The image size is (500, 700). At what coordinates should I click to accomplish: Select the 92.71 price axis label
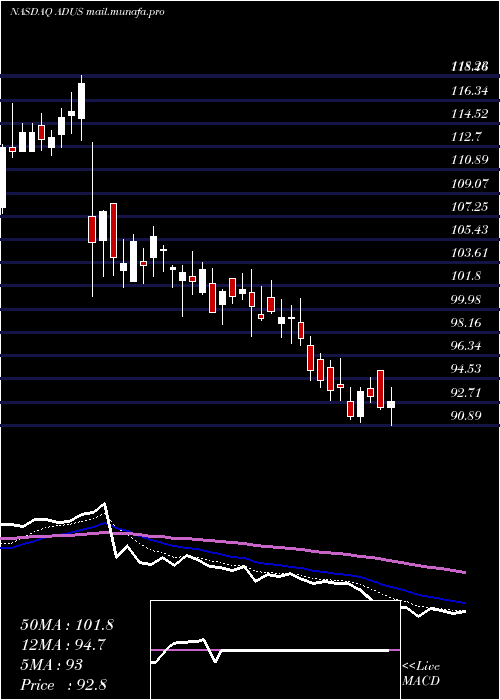(x=466, y=393)
